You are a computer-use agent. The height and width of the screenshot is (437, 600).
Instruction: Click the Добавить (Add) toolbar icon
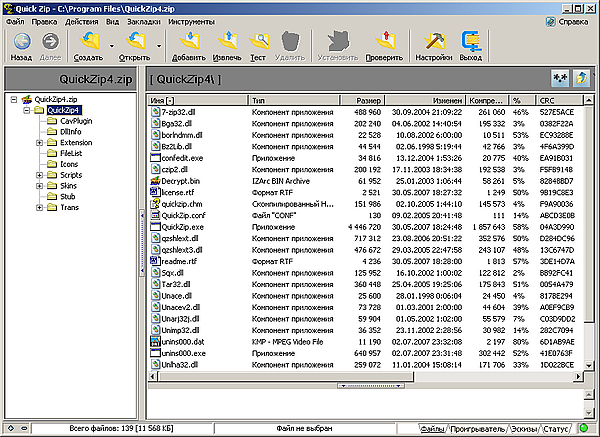(189, 40)
